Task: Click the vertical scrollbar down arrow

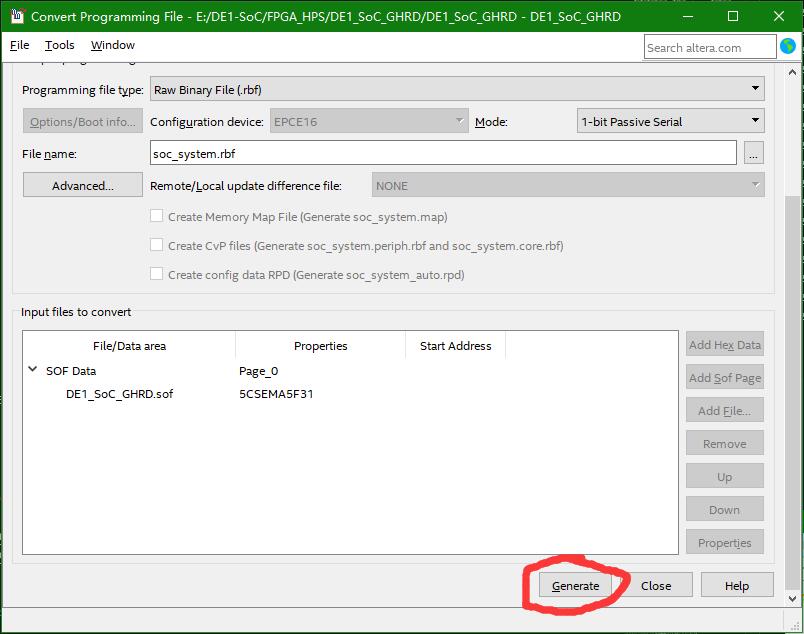Action: tap(792, 598)
